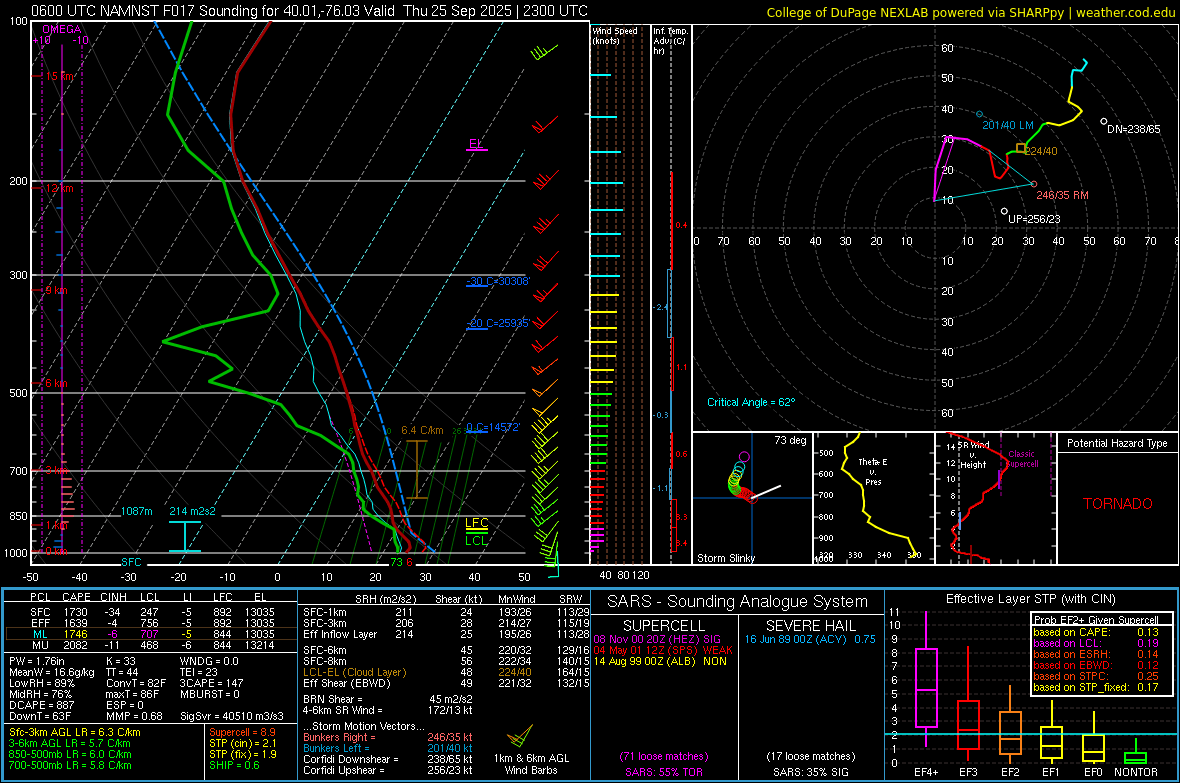
Task: Click the orange 224/40 mean wind marker
Action: pos(1020,148)
